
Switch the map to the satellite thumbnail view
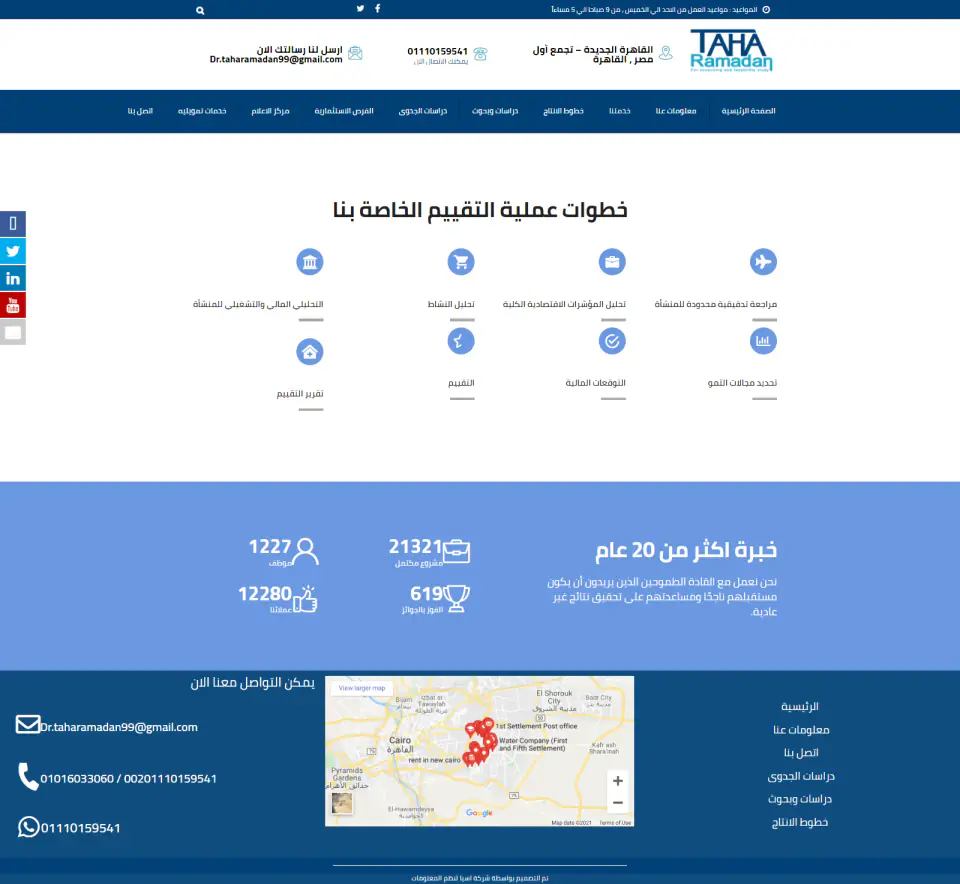pos(342,803)
